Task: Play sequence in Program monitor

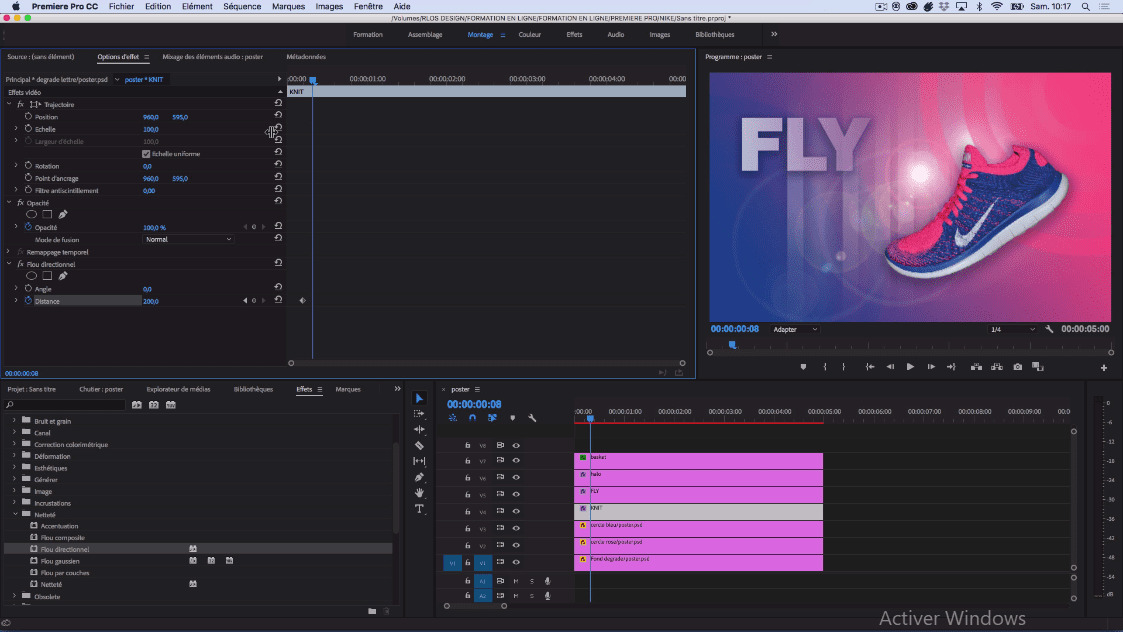Action: click(x=910, y=367)
